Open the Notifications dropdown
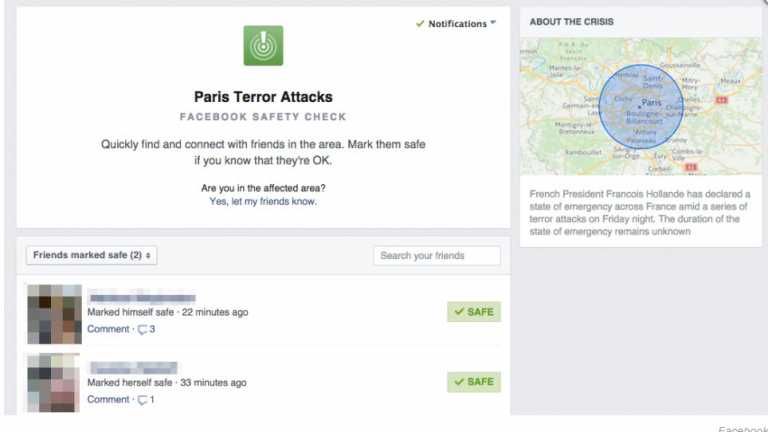 coord(456,24)
